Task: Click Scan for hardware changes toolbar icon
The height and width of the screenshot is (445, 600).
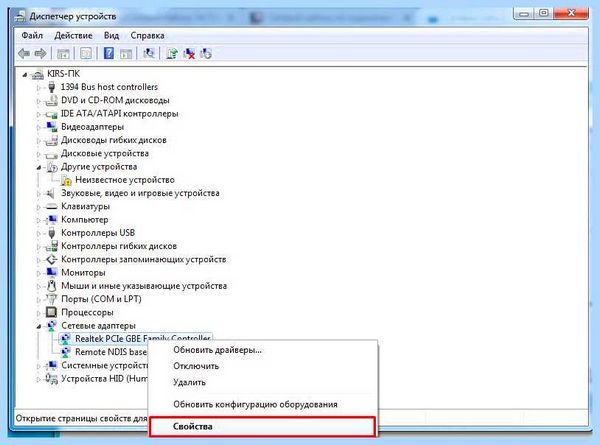Action: tap(148, 53)
